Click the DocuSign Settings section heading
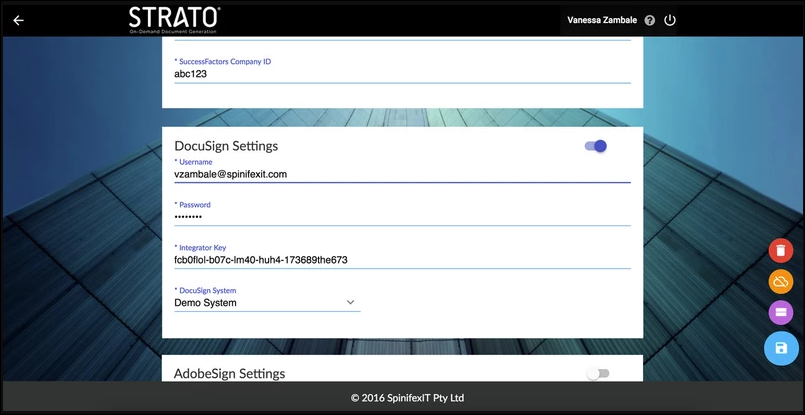This screenshot has height=415, width=805. 226,146
